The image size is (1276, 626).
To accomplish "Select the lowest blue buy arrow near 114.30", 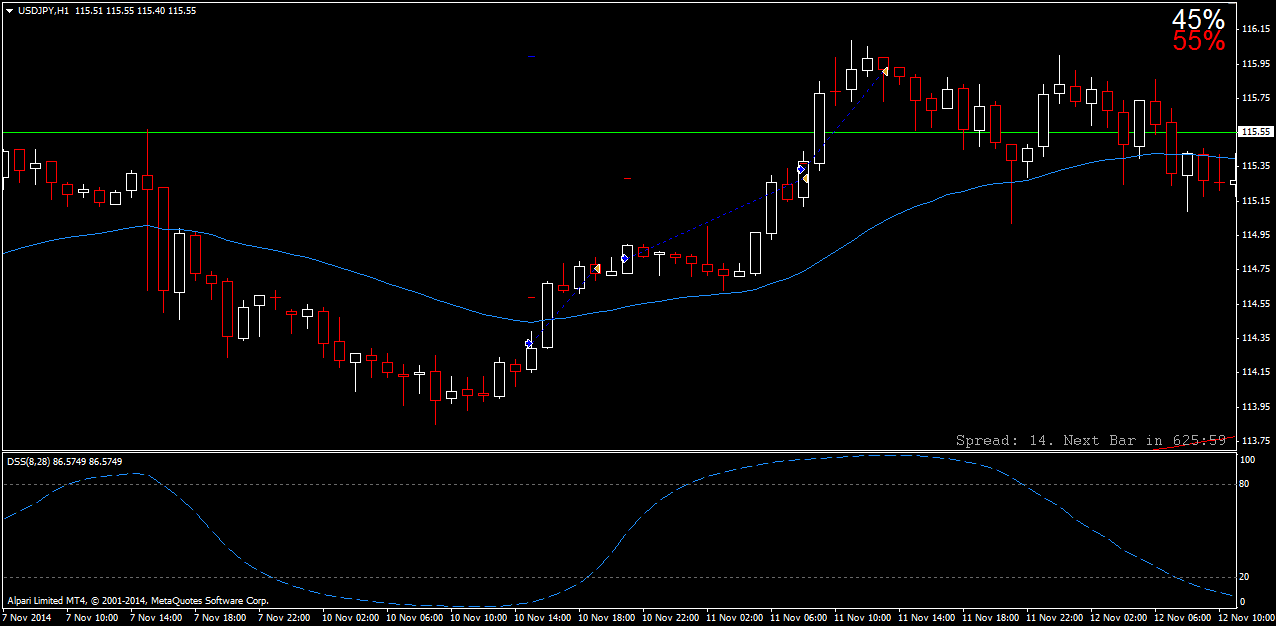I will click(529, 343).
